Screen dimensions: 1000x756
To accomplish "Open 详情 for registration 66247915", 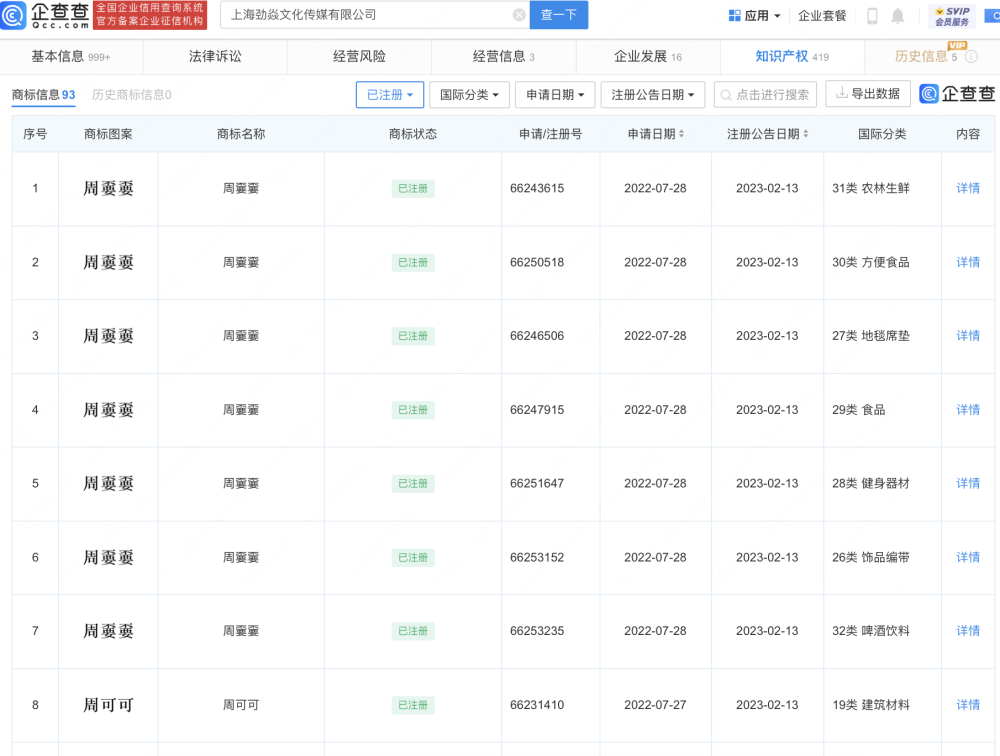I will [x=967, y=410].
